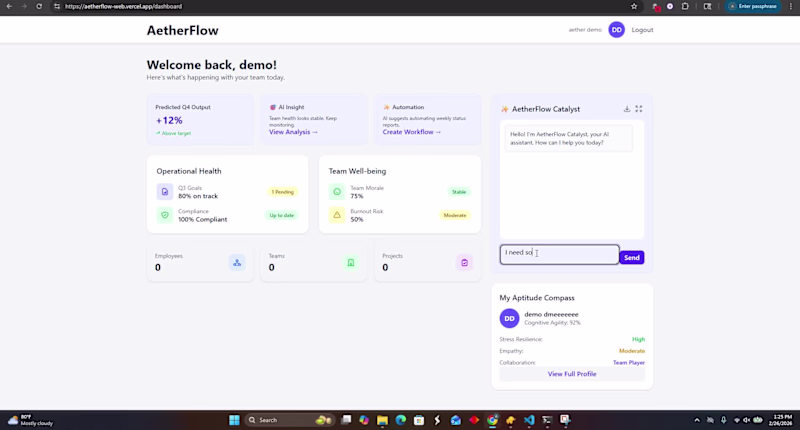Click the Catalyst greeting message bubble
800x430 pixels.
[568, 138]
